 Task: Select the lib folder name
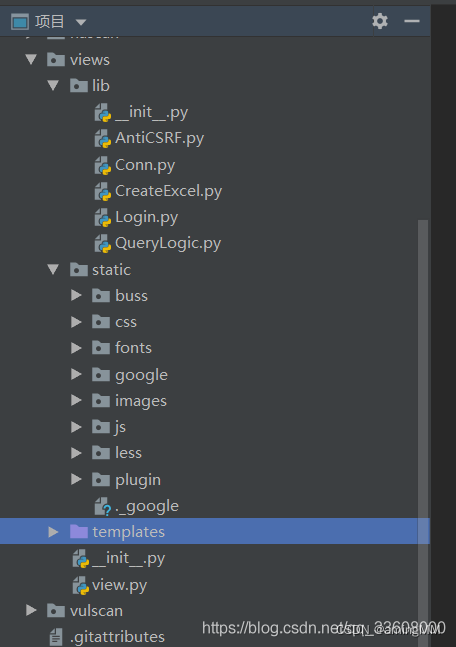[101, 85]
